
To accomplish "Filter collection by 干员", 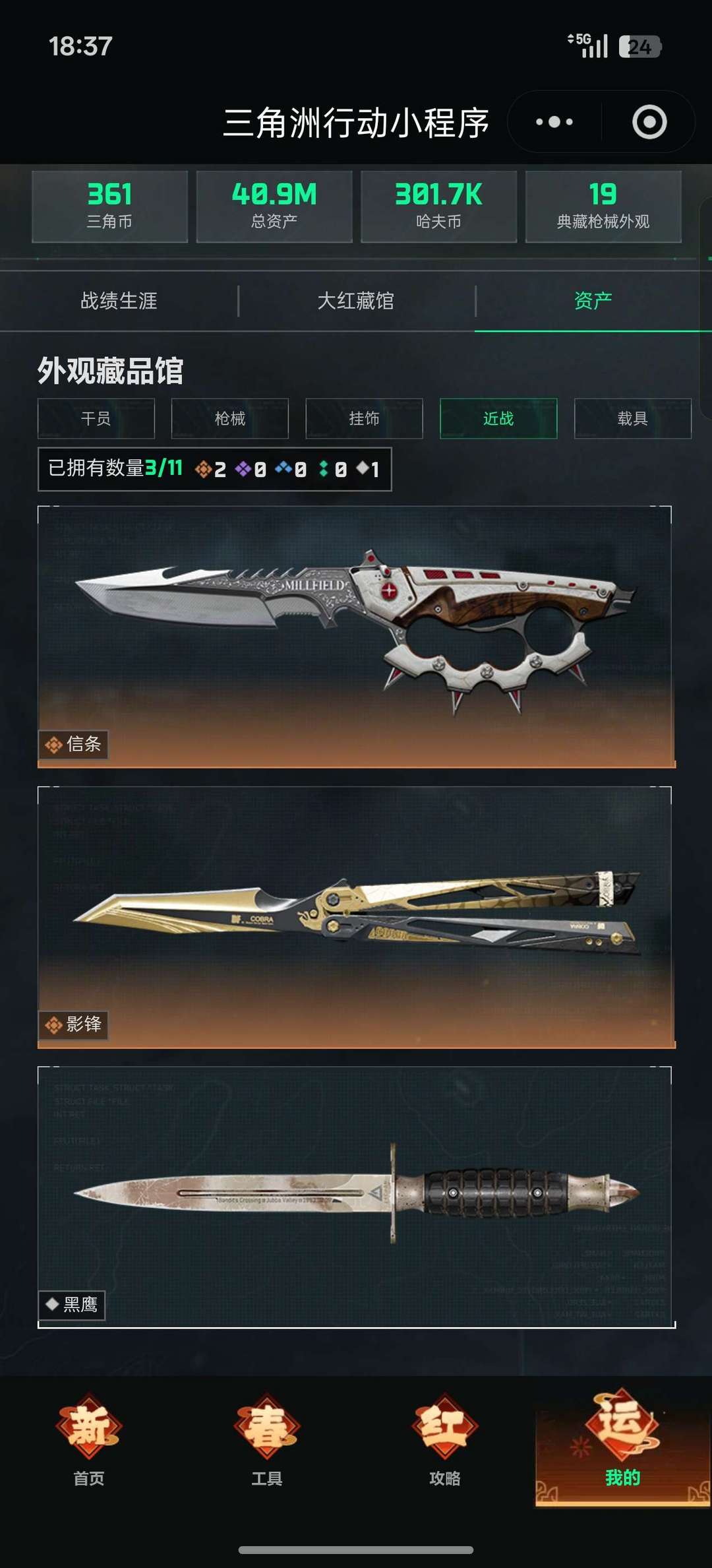I will click(x=96, y=418).
